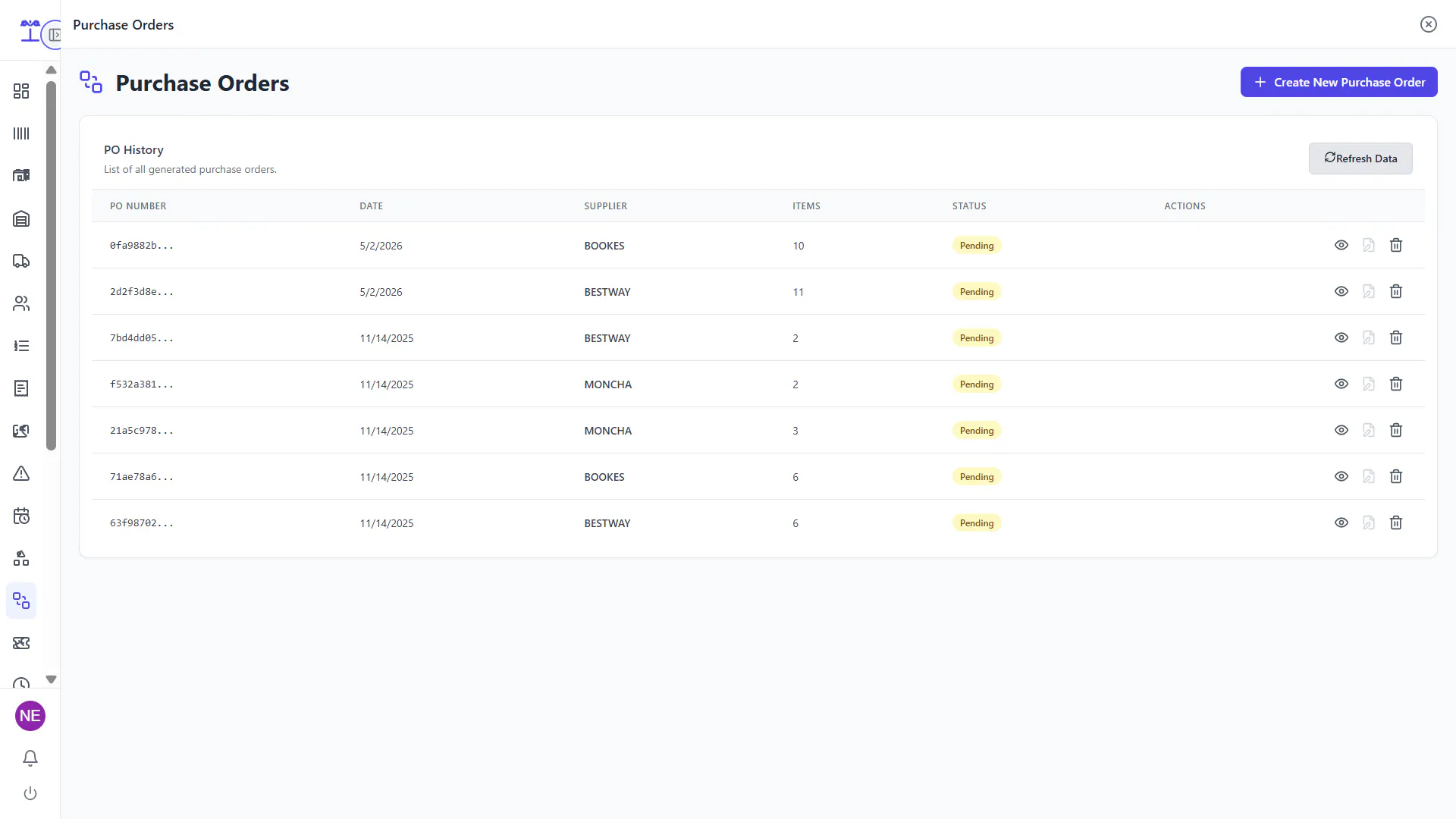Click Pending badge for order 0fa9882b

coord(977,245)
